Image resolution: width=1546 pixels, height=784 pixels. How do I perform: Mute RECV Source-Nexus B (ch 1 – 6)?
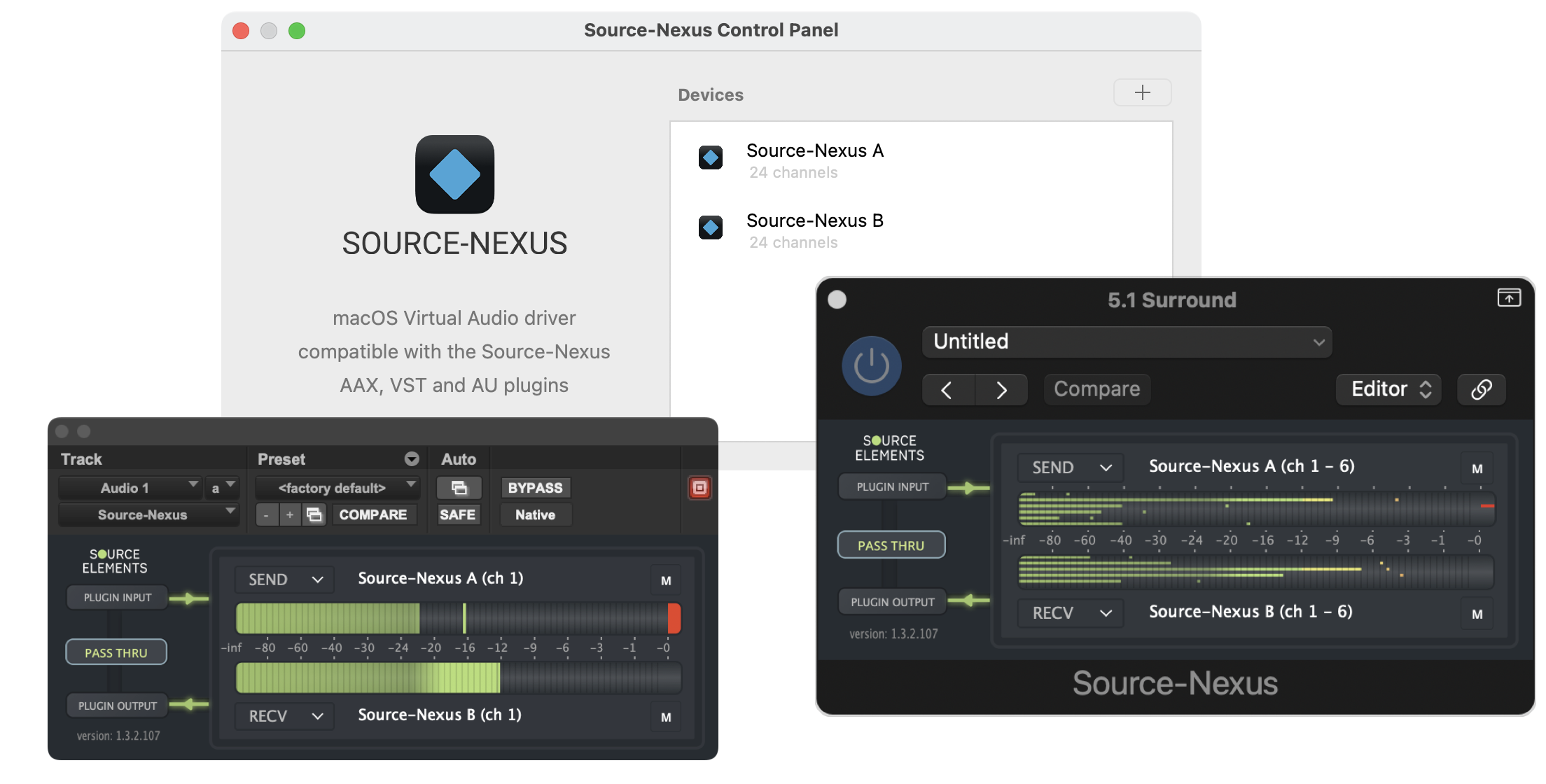point(1477,614)
